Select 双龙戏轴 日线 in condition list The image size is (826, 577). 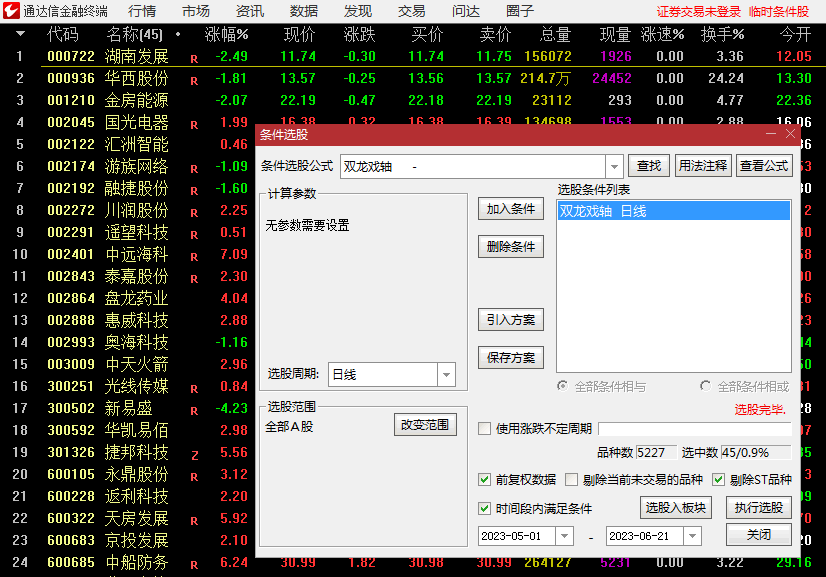[x=674, y=211]
